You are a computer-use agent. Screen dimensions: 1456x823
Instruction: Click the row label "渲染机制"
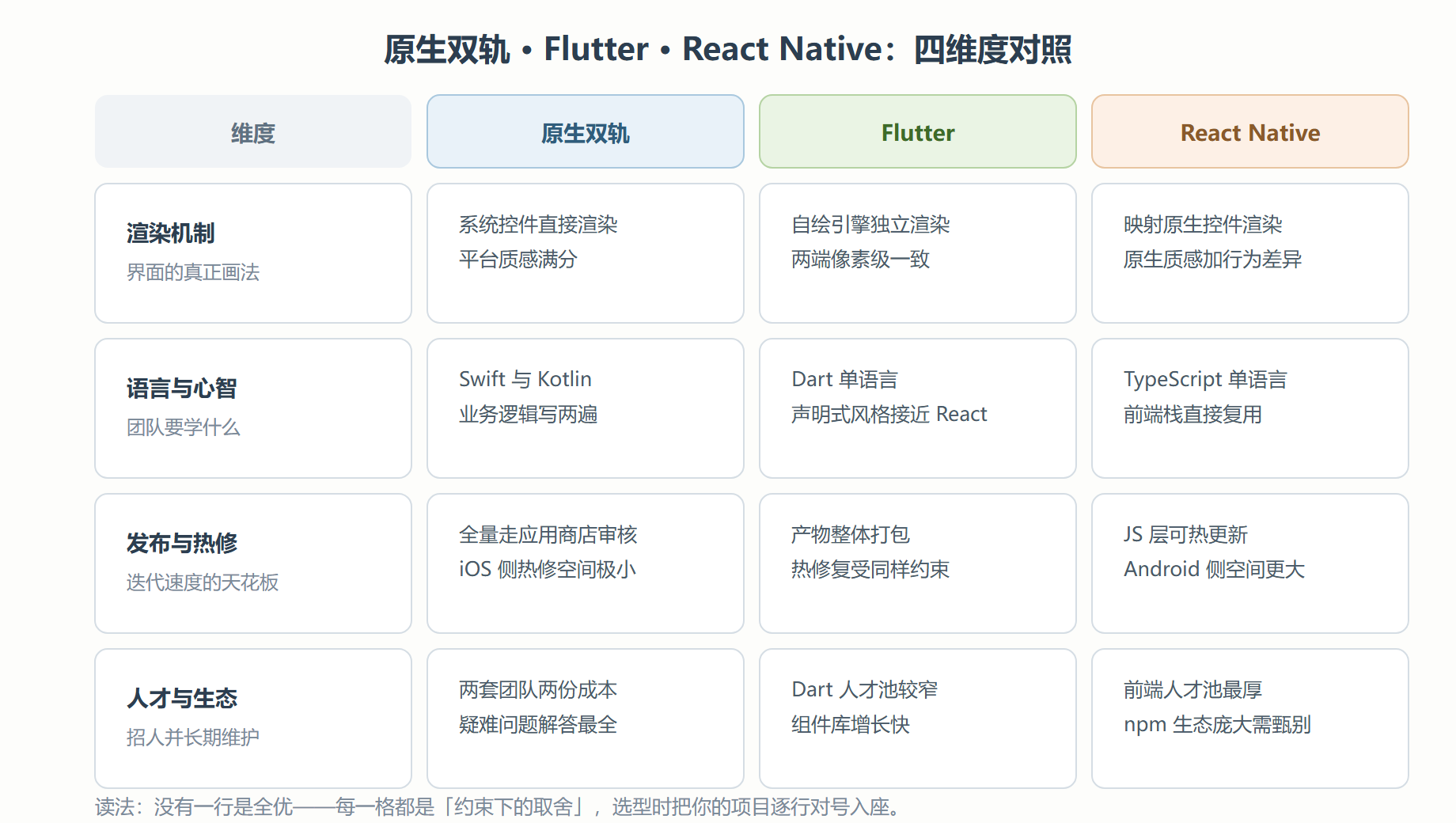171,233
